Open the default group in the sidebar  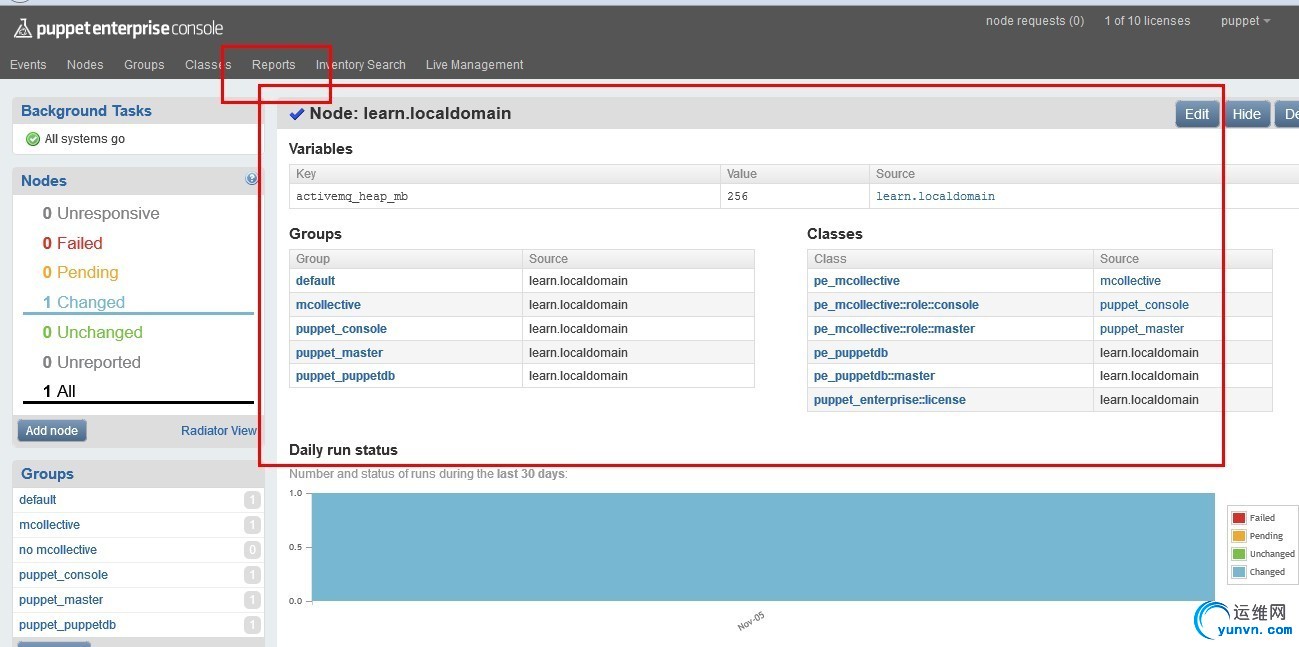[38, 500]
